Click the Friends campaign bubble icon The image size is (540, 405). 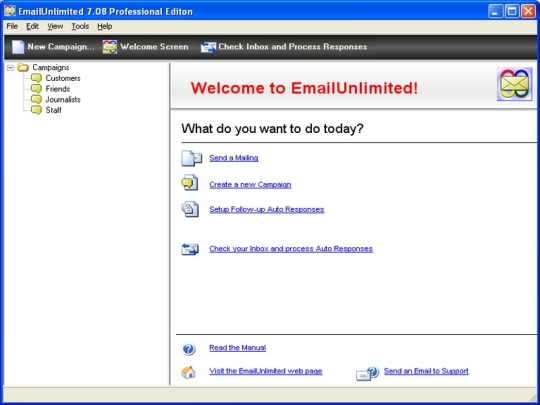click(36, 89)
